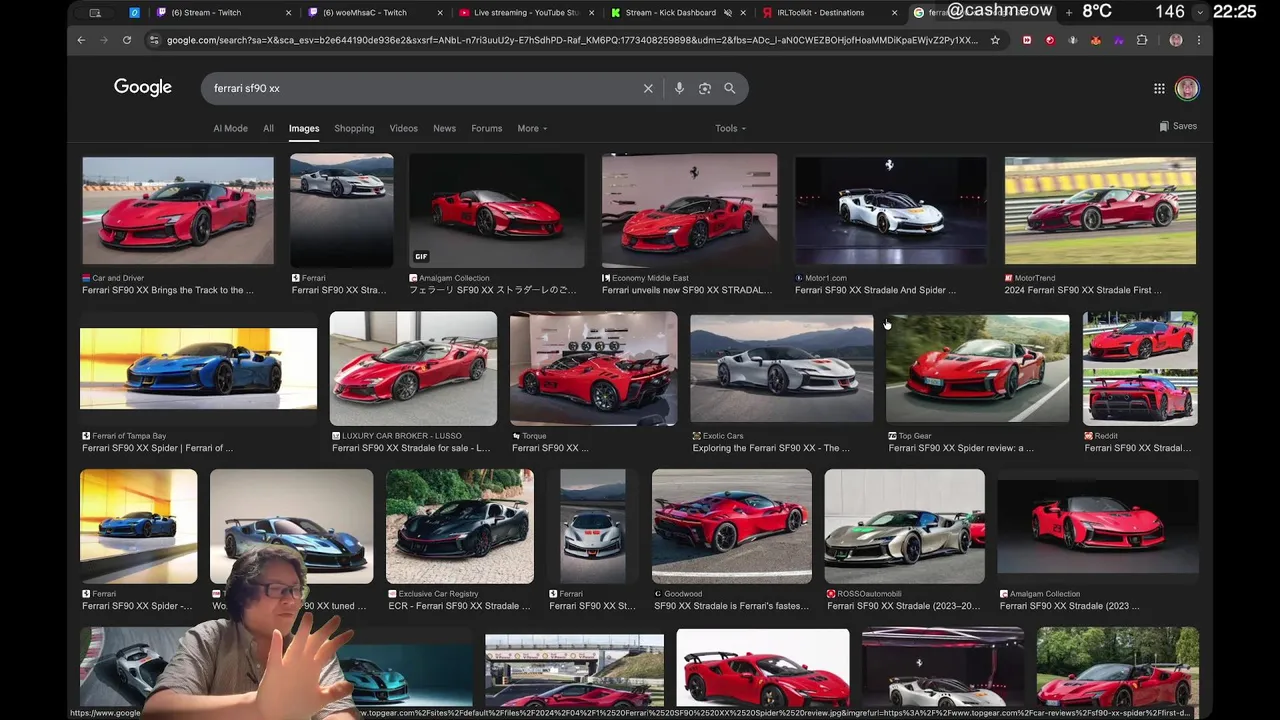Viewport: 1280px width, 720px height.
Task: Open the Google apps grid
Action: [1159, 88]
